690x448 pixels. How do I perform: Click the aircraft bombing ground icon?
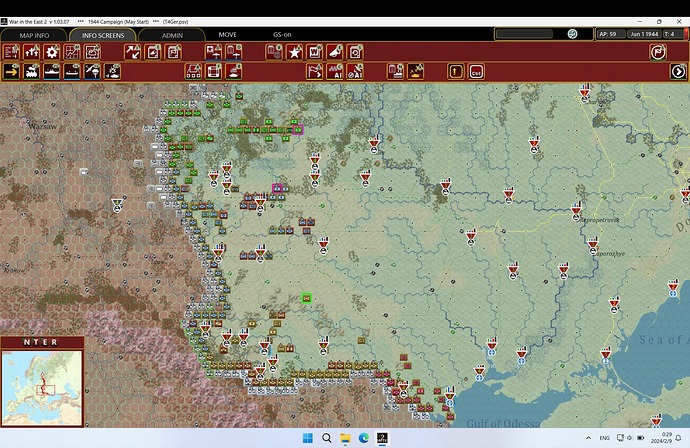[x=415, y=71]
